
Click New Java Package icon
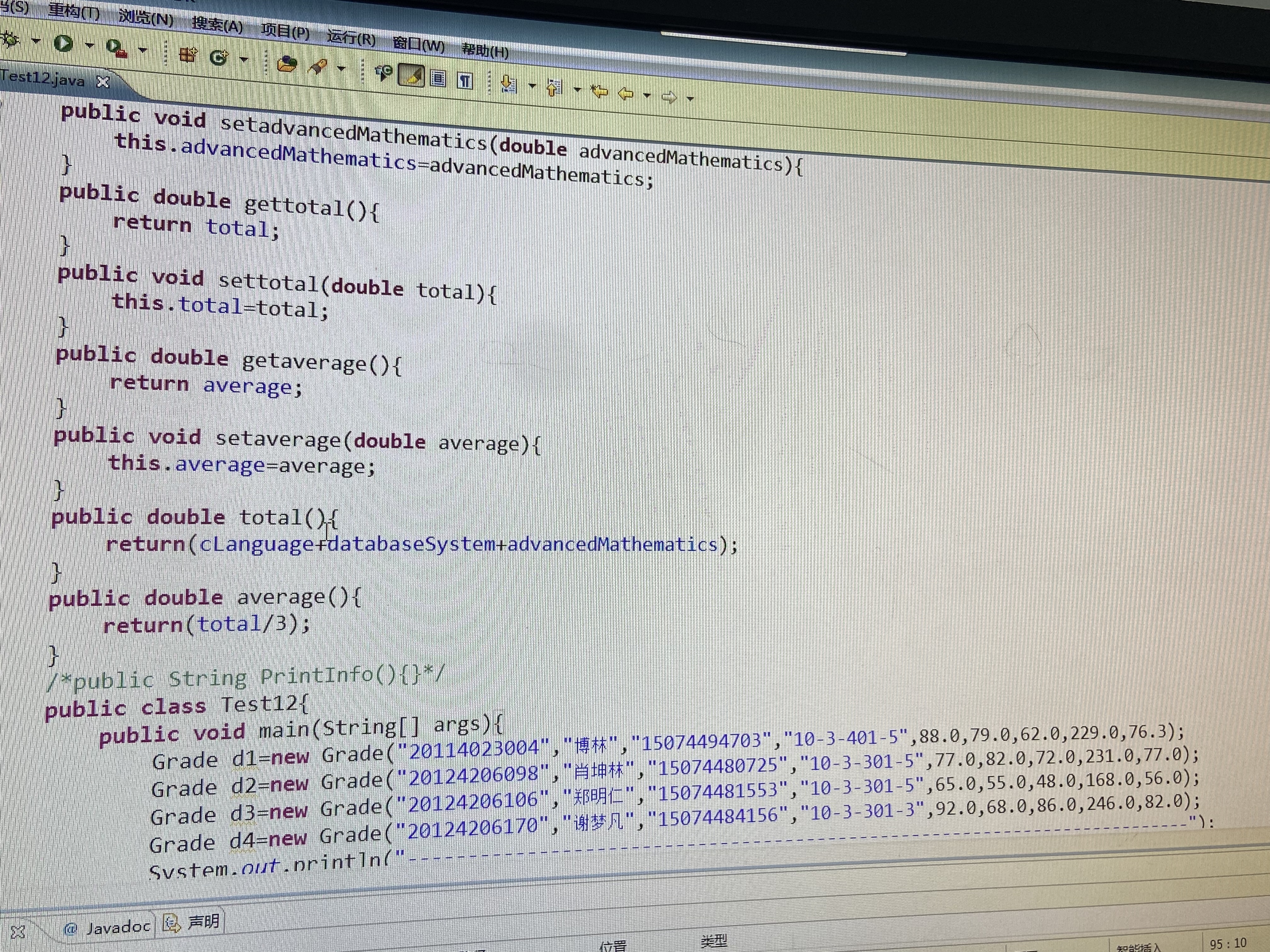[188, 55]
